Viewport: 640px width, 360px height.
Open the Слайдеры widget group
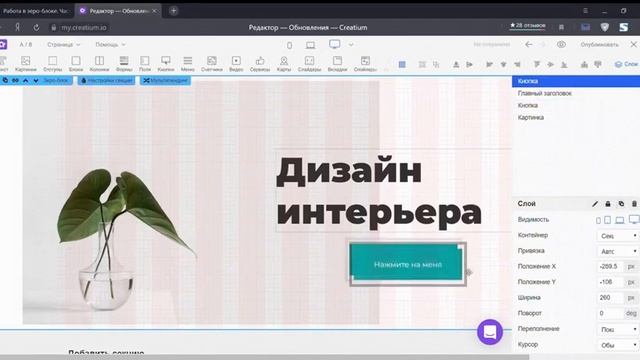click(x=309, y=64)
